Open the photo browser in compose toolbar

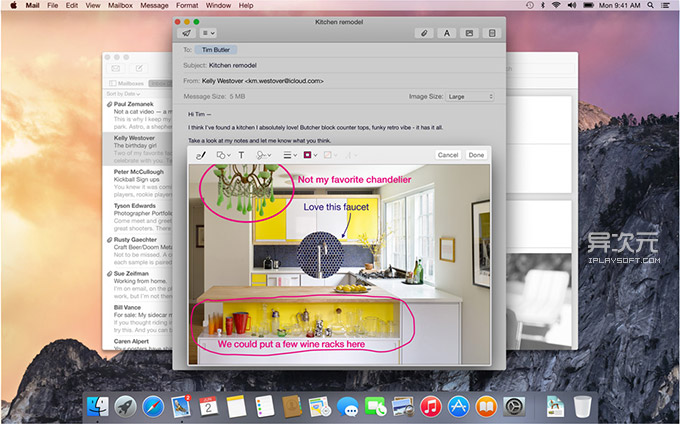click(x=469, y=33)
